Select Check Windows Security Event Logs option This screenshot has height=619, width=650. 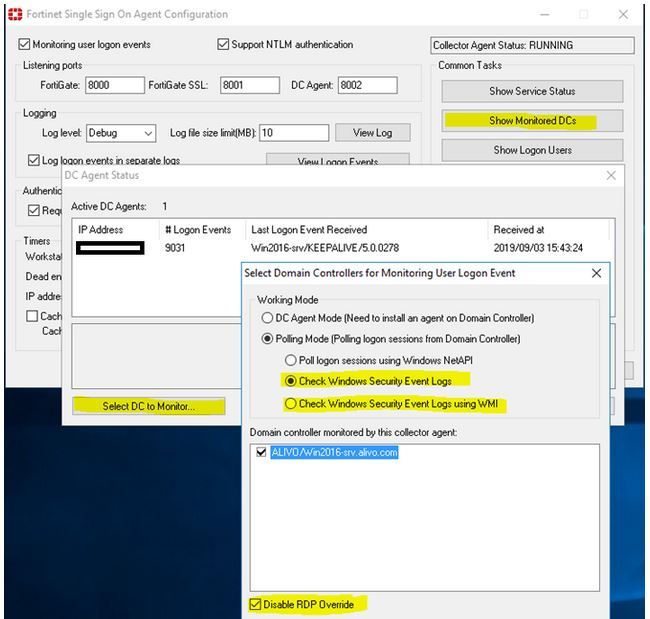pyautogui.click(x=291, y=381)
